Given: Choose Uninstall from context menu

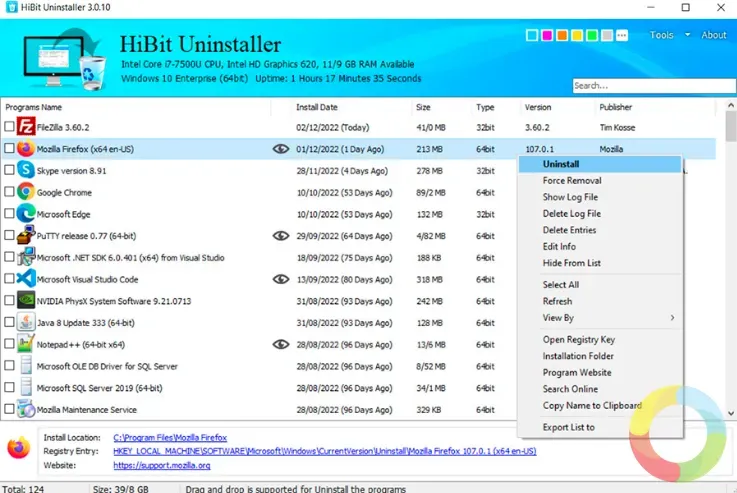Looking at the screenshot, I should click(600, 164).
